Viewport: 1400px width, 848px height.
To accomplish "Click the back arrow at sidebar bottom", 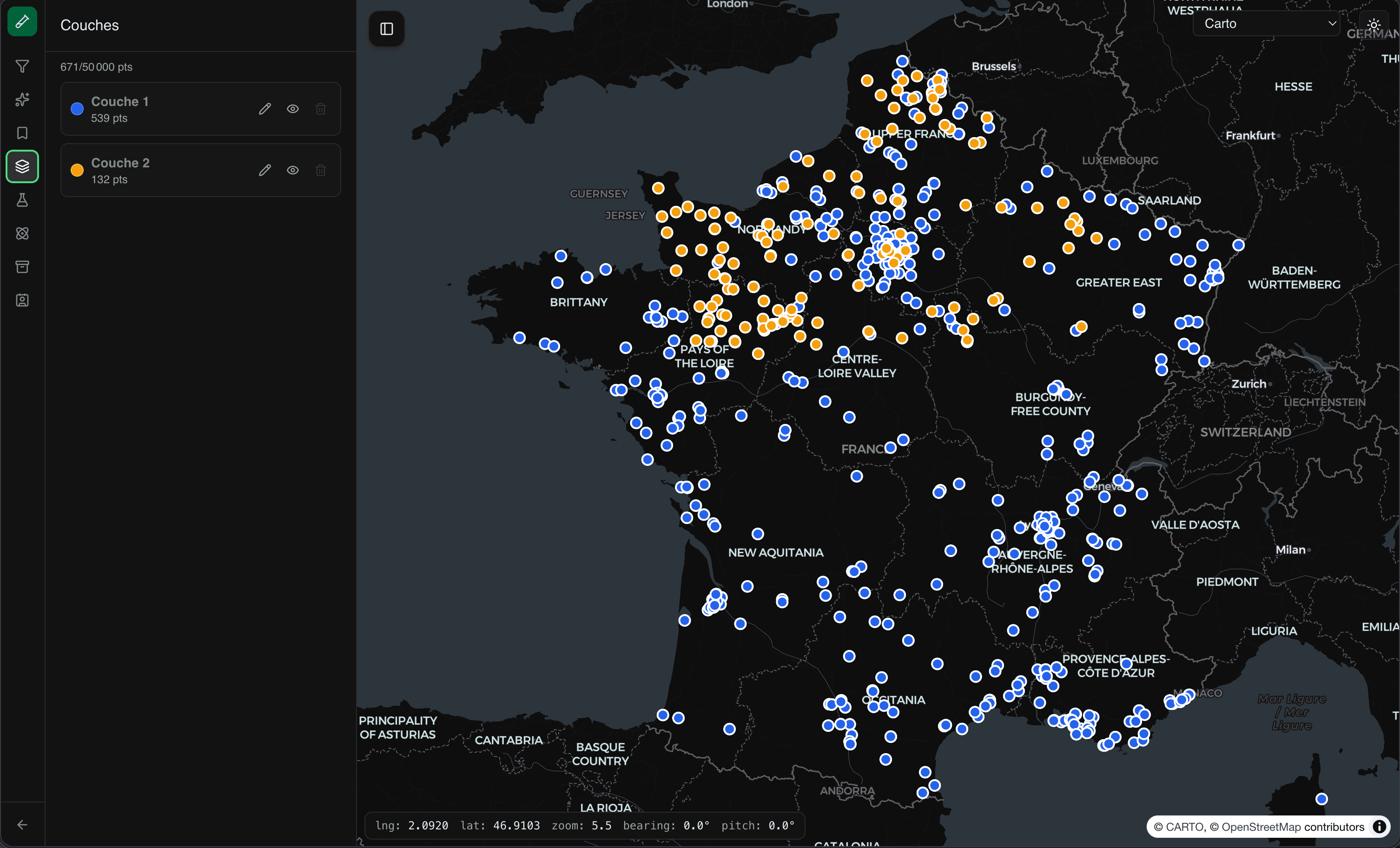I will (x=22, y=825).
